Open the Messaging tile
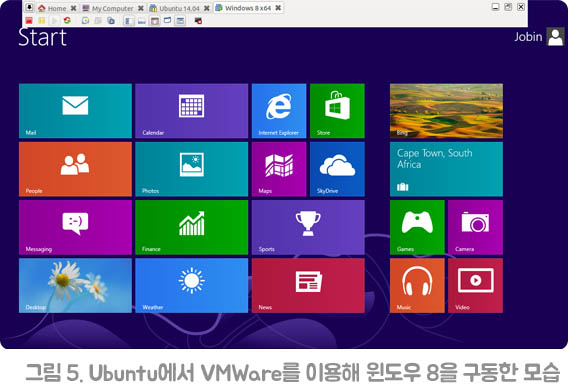 (x=75, y=227)
